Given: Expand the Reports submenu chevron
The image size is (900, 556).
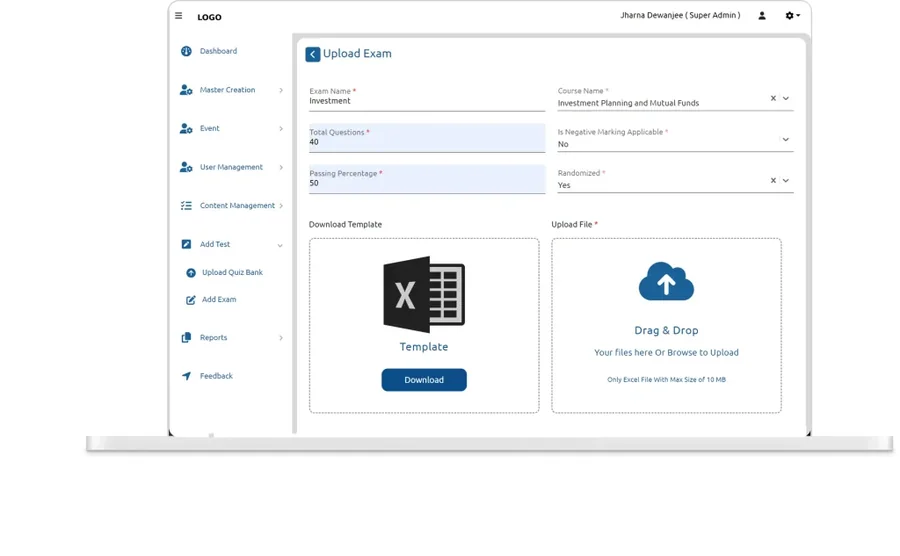Looking at the screenshot, I should point(281,338).
